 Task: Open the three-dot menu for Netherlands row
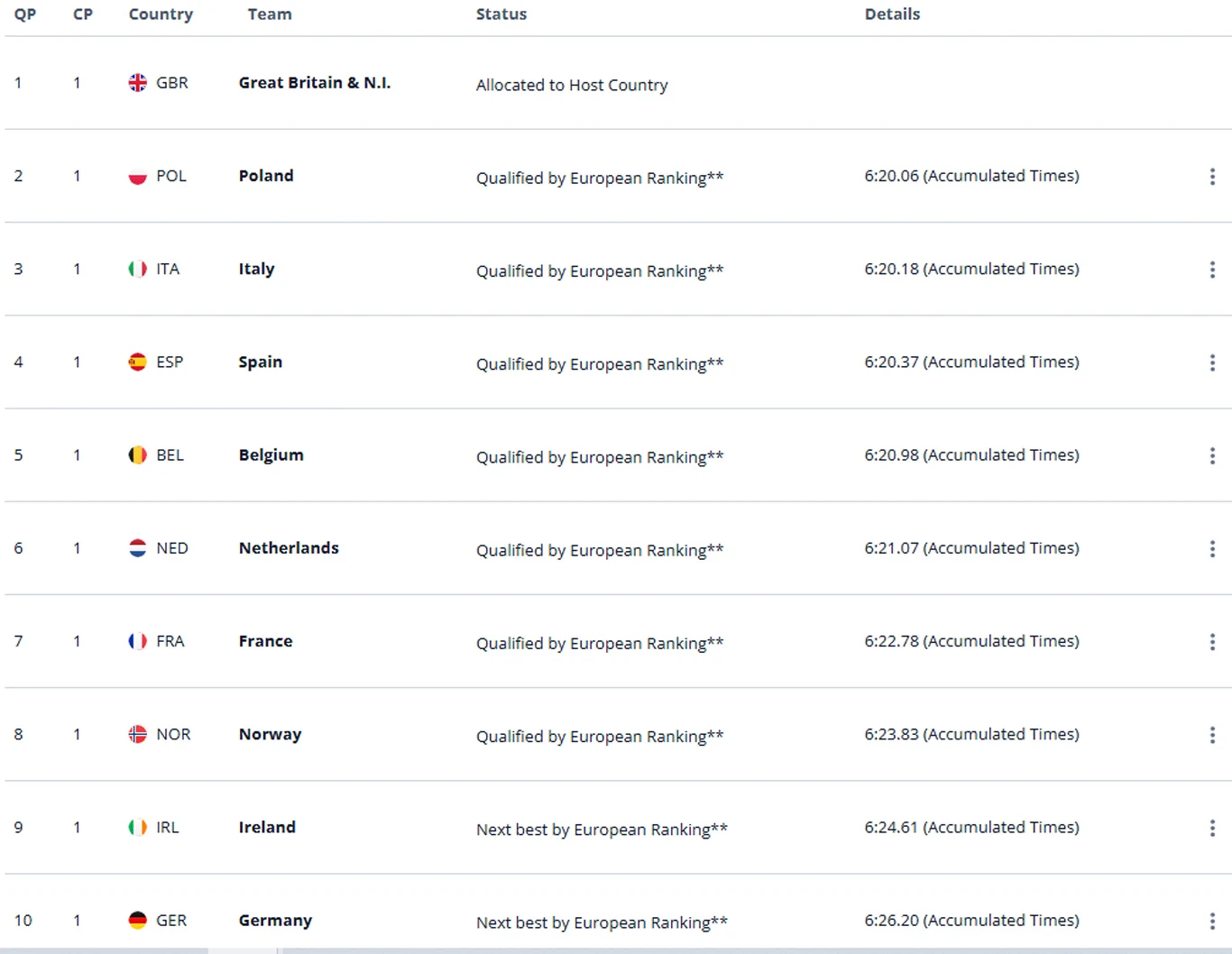[1212, 549]
